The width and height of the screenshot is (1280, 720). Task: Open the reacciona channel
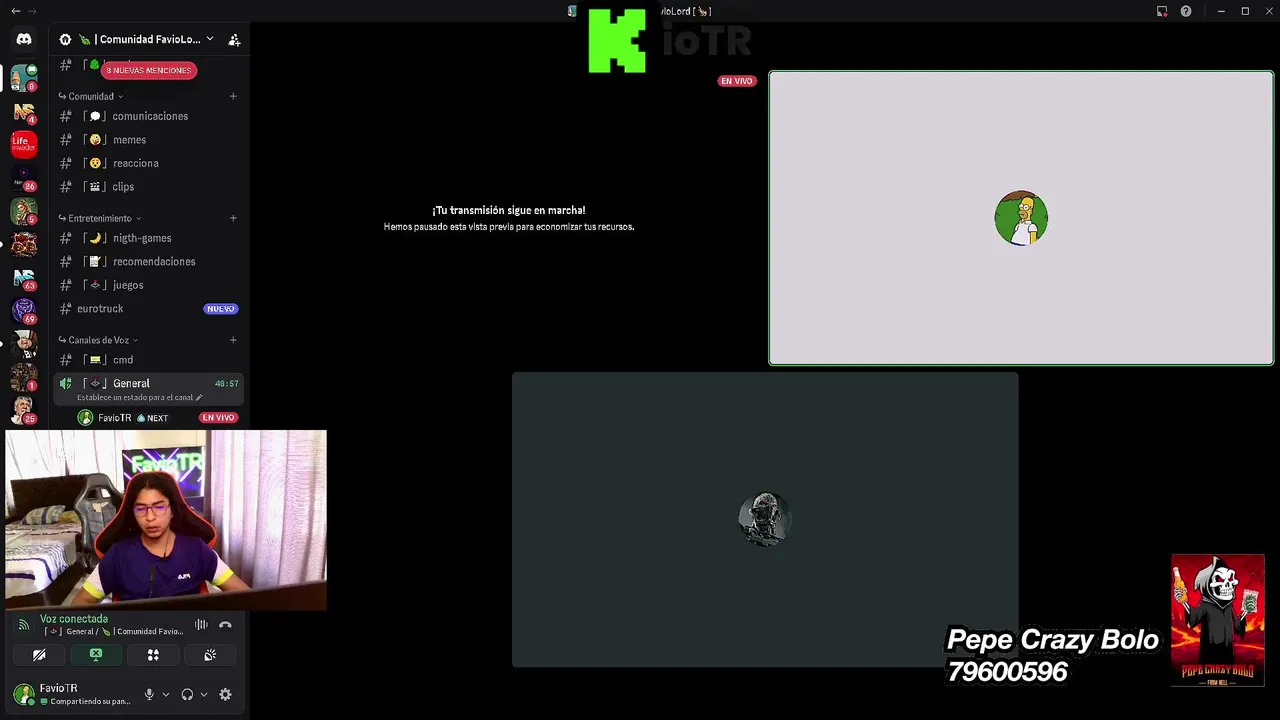[150, 163]
